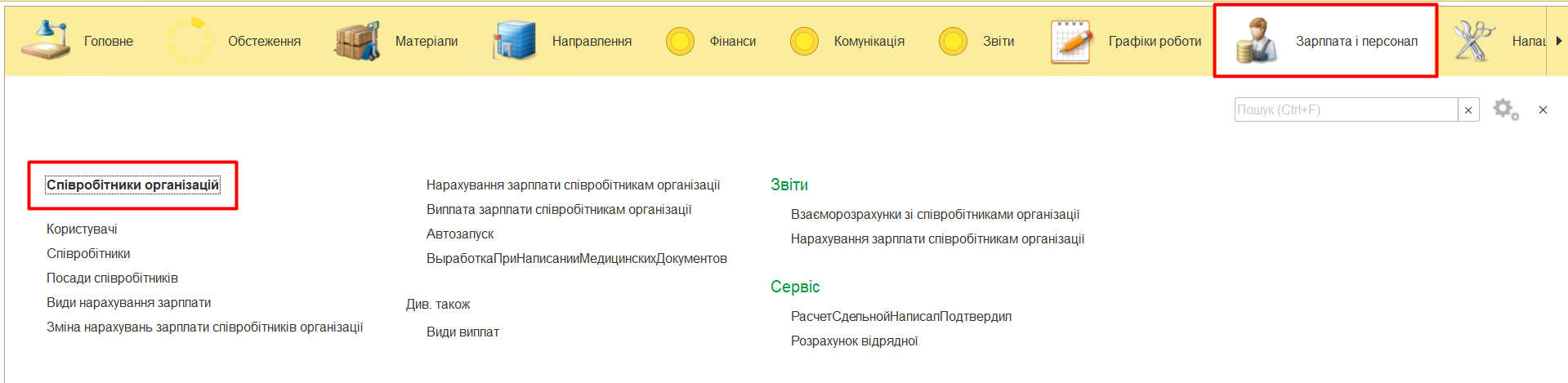Image resolution: width=1568 pixels, height=383 pixels.
Task: Switch to the Комунікація section
Action: click(869, 41)
